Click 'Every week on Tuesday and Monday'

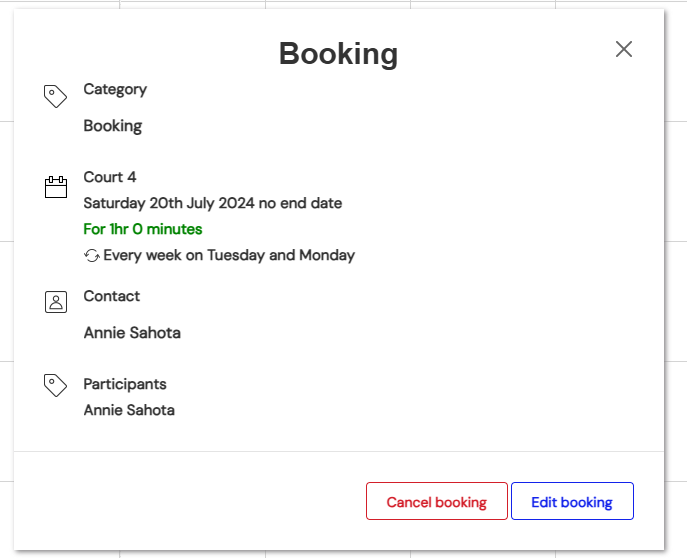pyautogui.click(x=229, y=255)
